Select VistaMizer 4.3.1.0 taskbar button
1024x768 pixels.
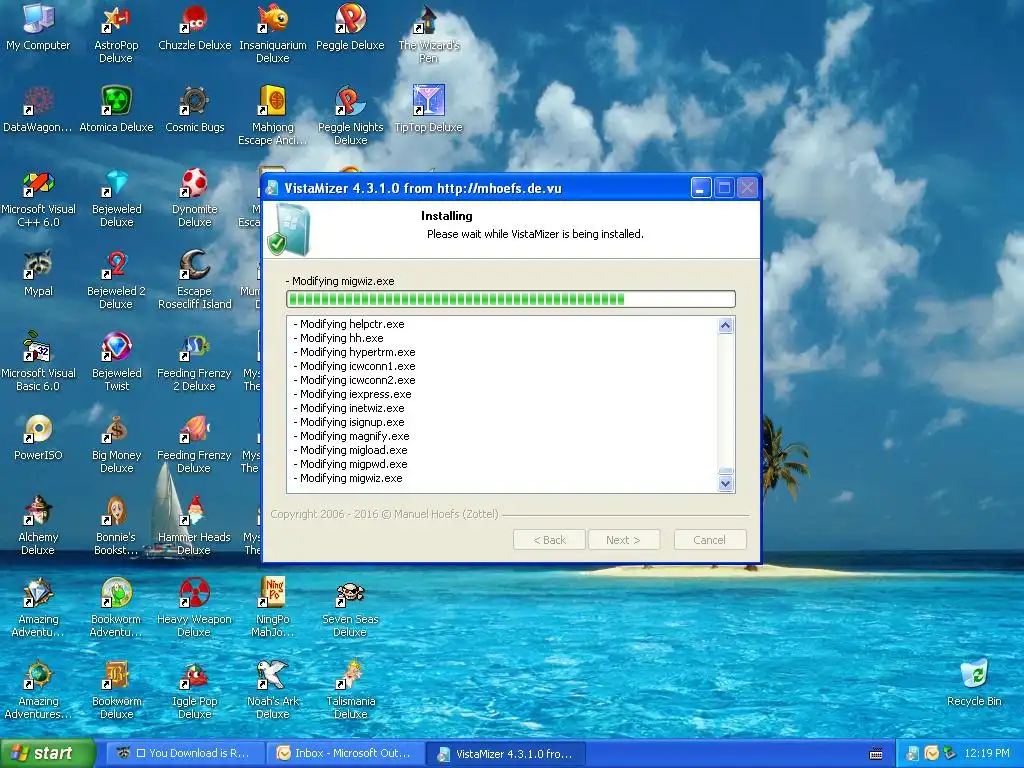click(x=505, y=754)
